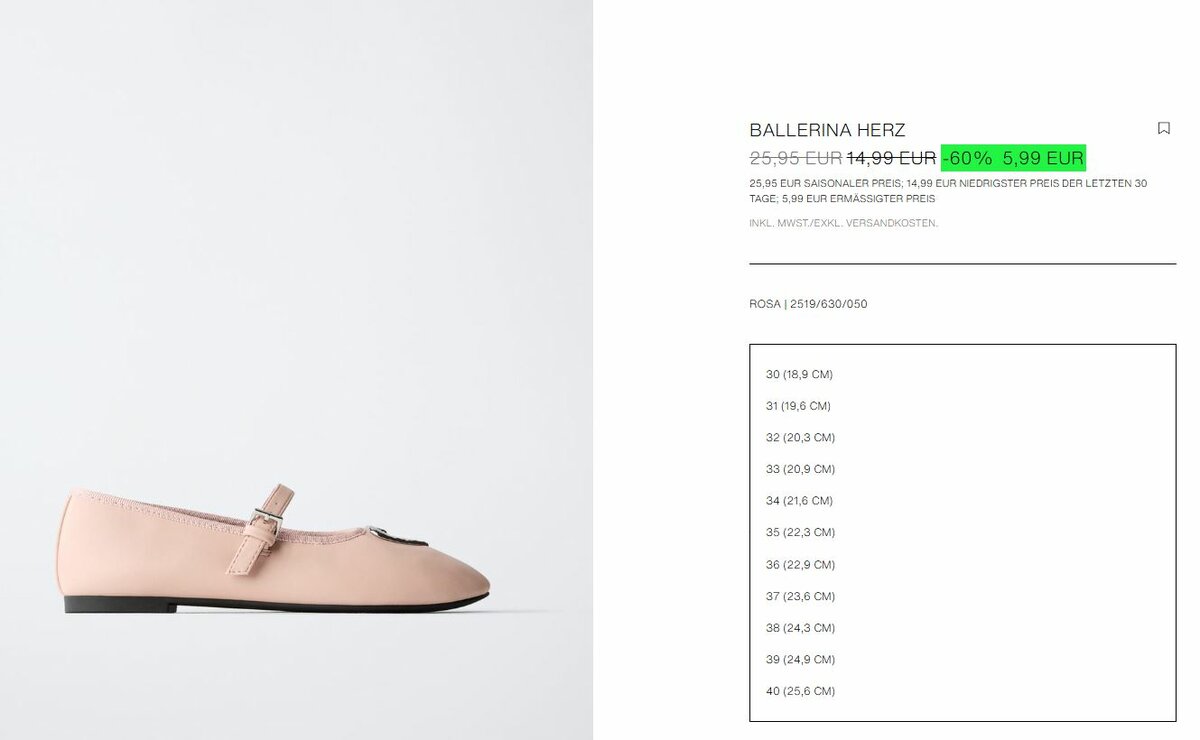Click the crossed-out 14,99 EUR price

click(891, 158)
